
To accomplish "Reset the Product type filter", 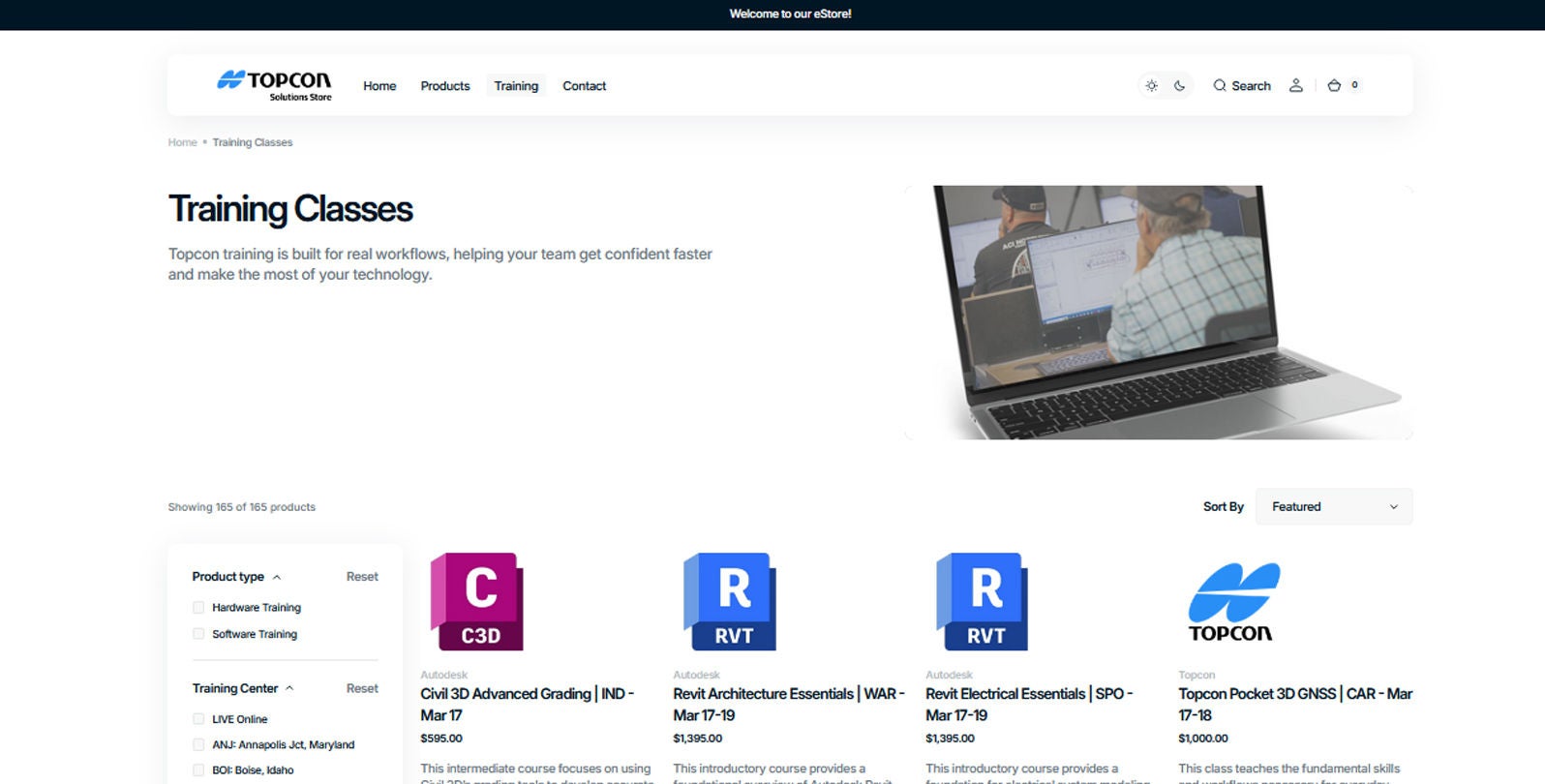I will click(362, 577).
